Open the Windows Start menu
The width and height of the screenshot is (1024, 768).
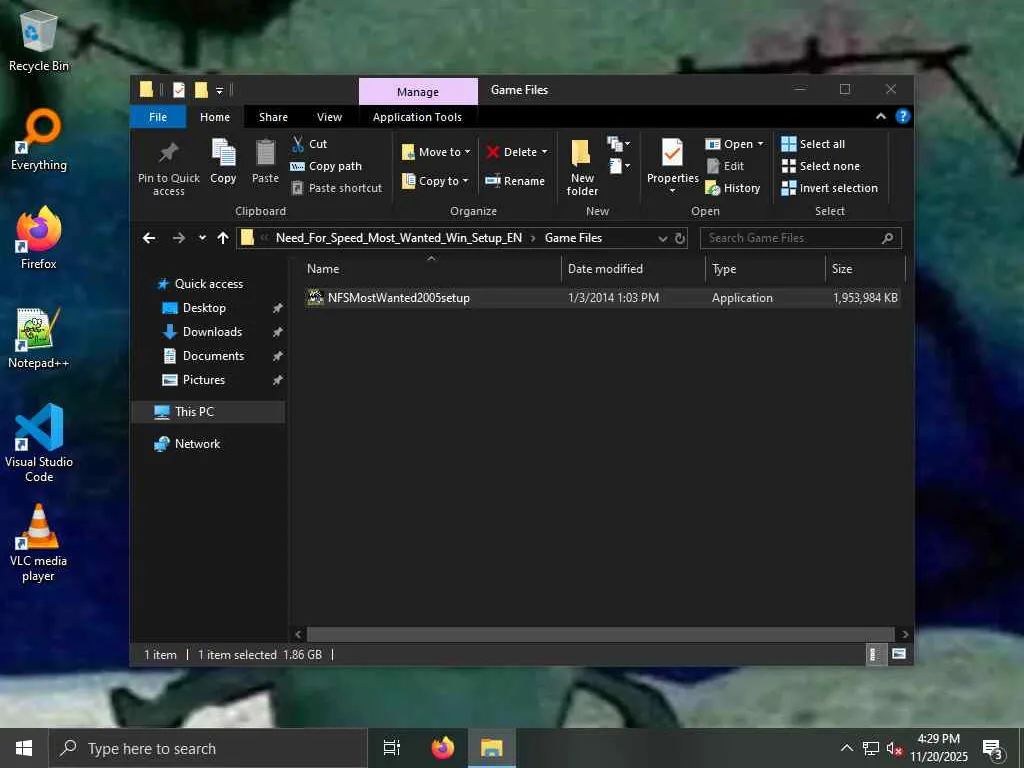click(24, 748)
